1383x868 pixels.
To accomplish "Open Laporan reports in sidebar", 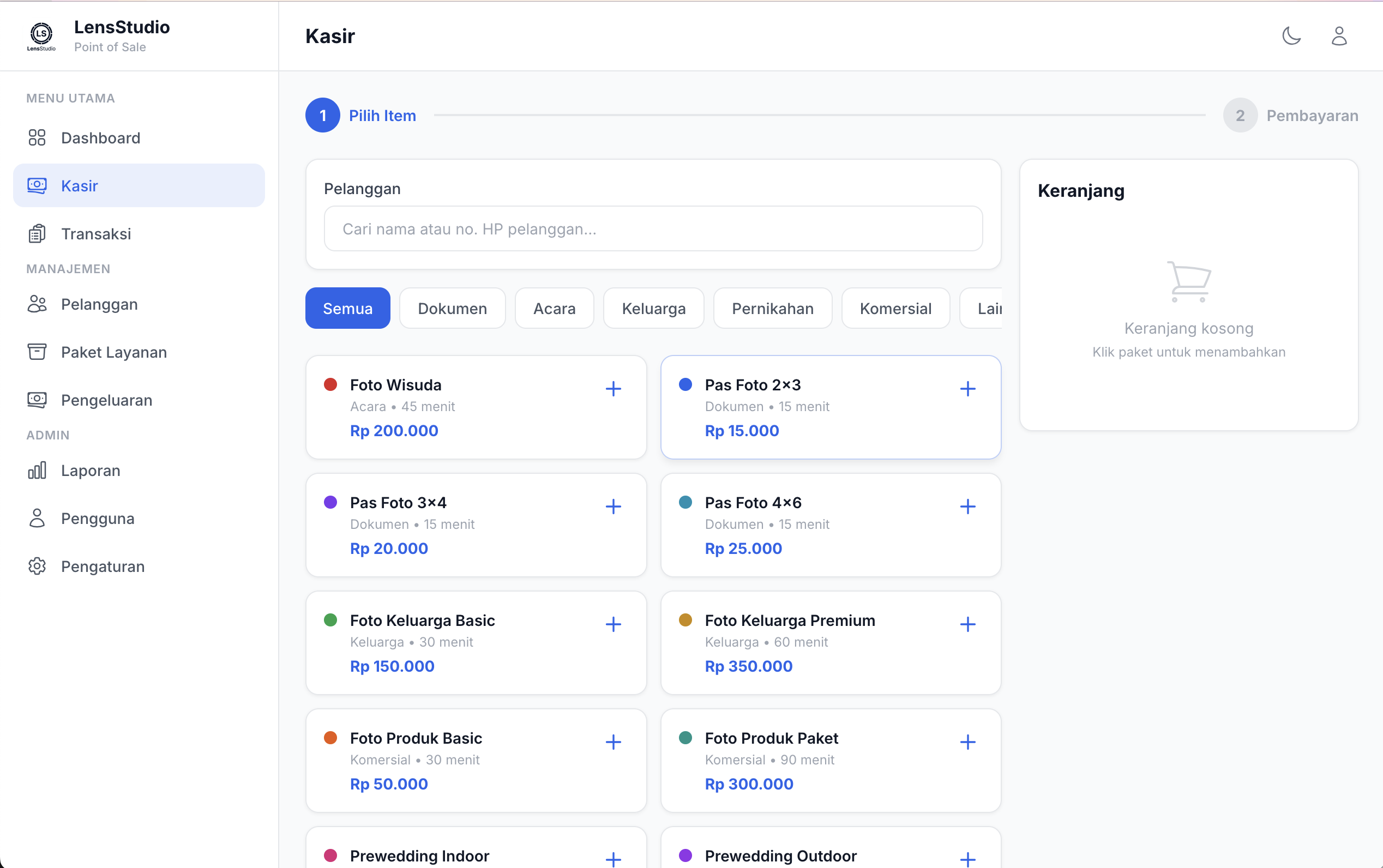I will point(91,471).
